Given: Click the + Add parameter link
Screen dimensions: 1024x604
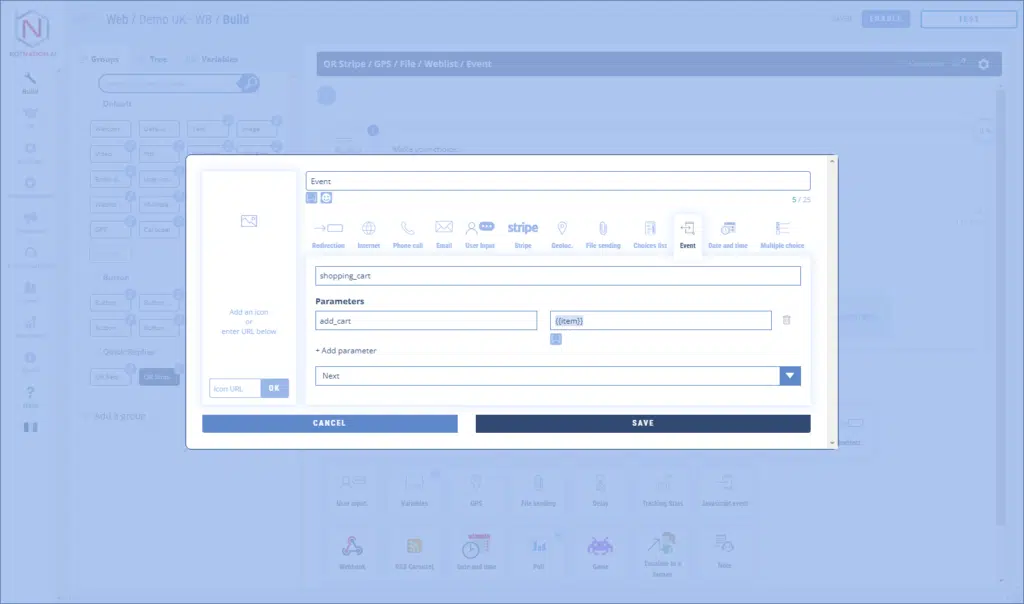Looking at the screenshot, I should point(346,351).
